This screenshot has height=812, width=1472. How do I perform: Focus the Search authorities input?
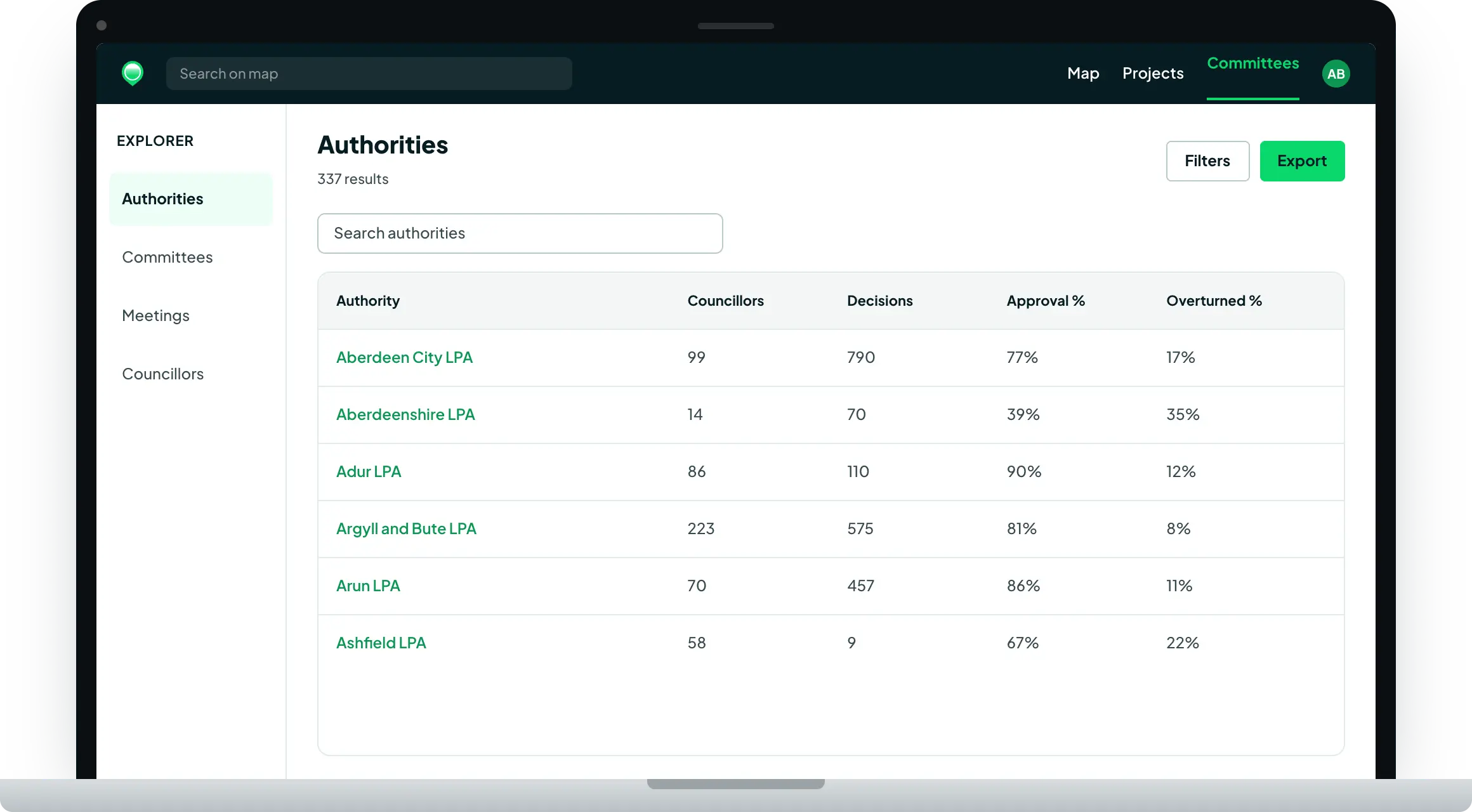(x=520, y=233)
